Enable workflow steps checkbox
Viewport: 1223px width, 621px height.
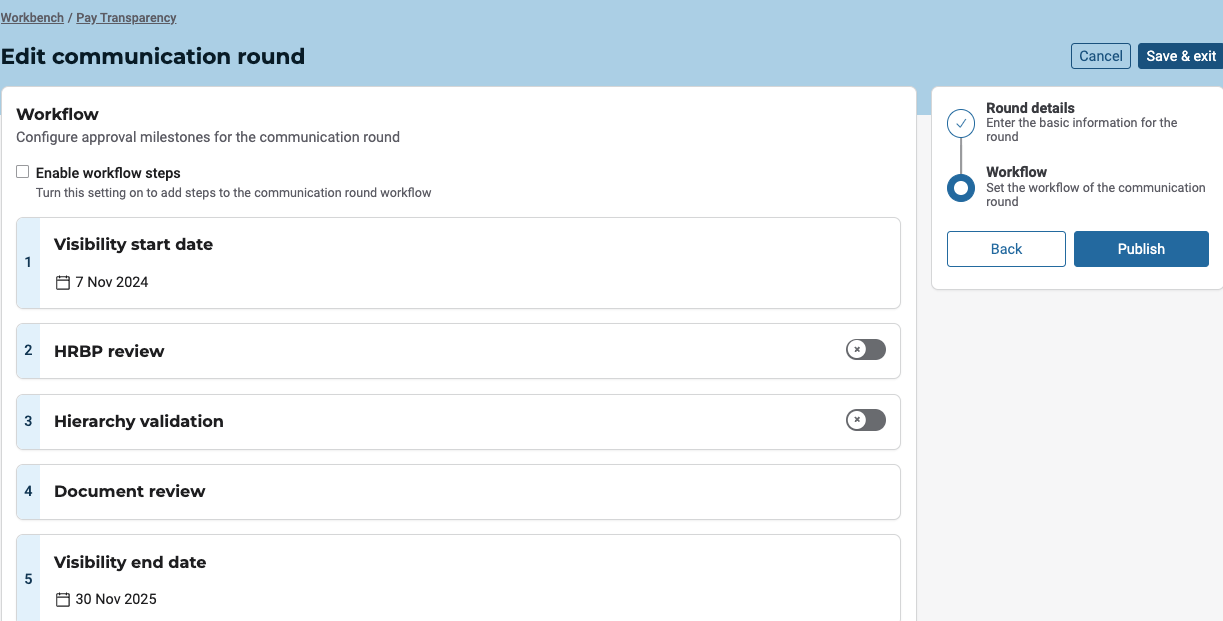click(x=23, y=172)
